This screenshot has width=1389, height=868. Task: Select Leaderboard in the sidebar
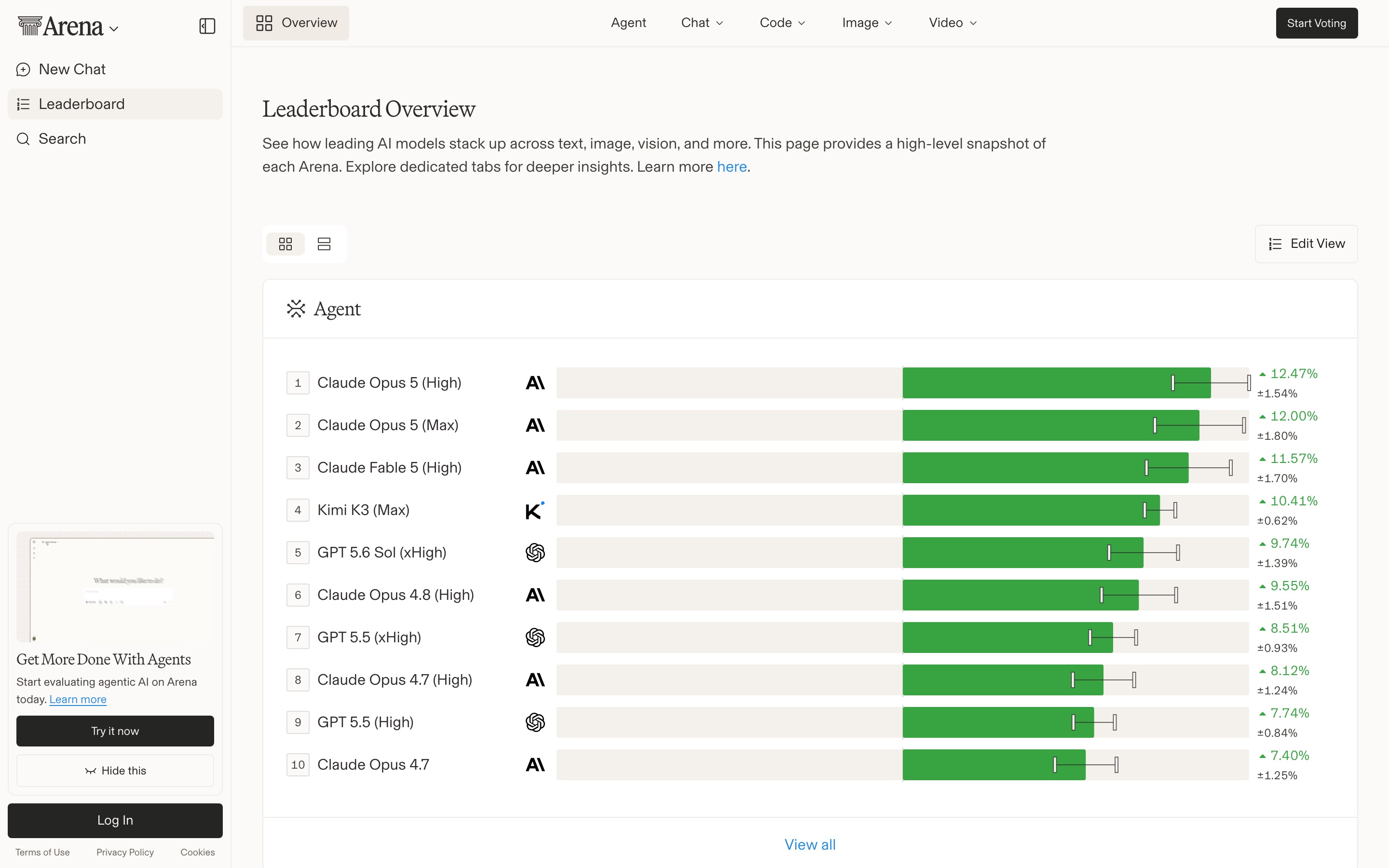point(115,104)
